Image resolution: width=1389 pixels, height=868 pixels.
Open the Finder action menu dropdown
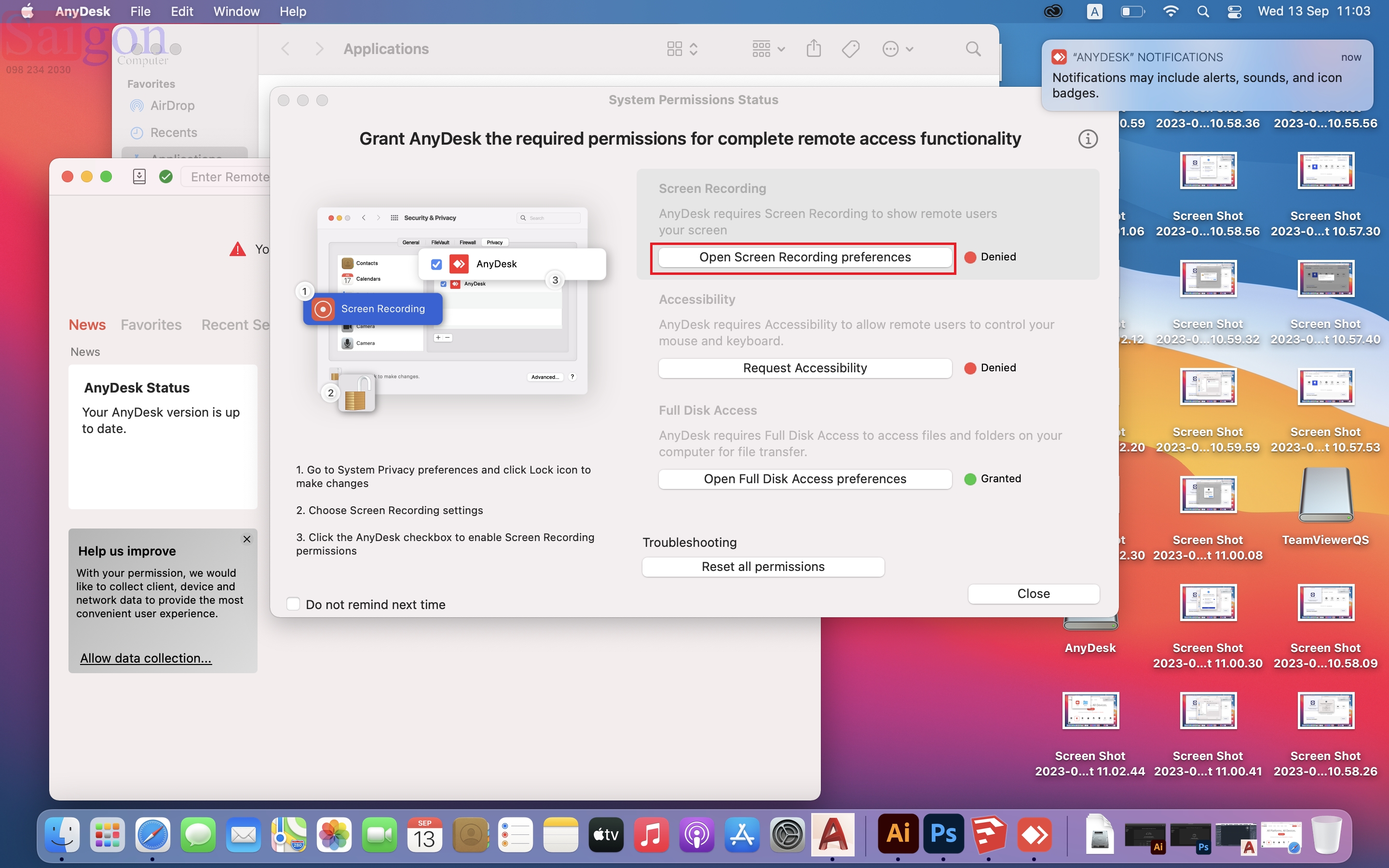(x=898, y=49)
